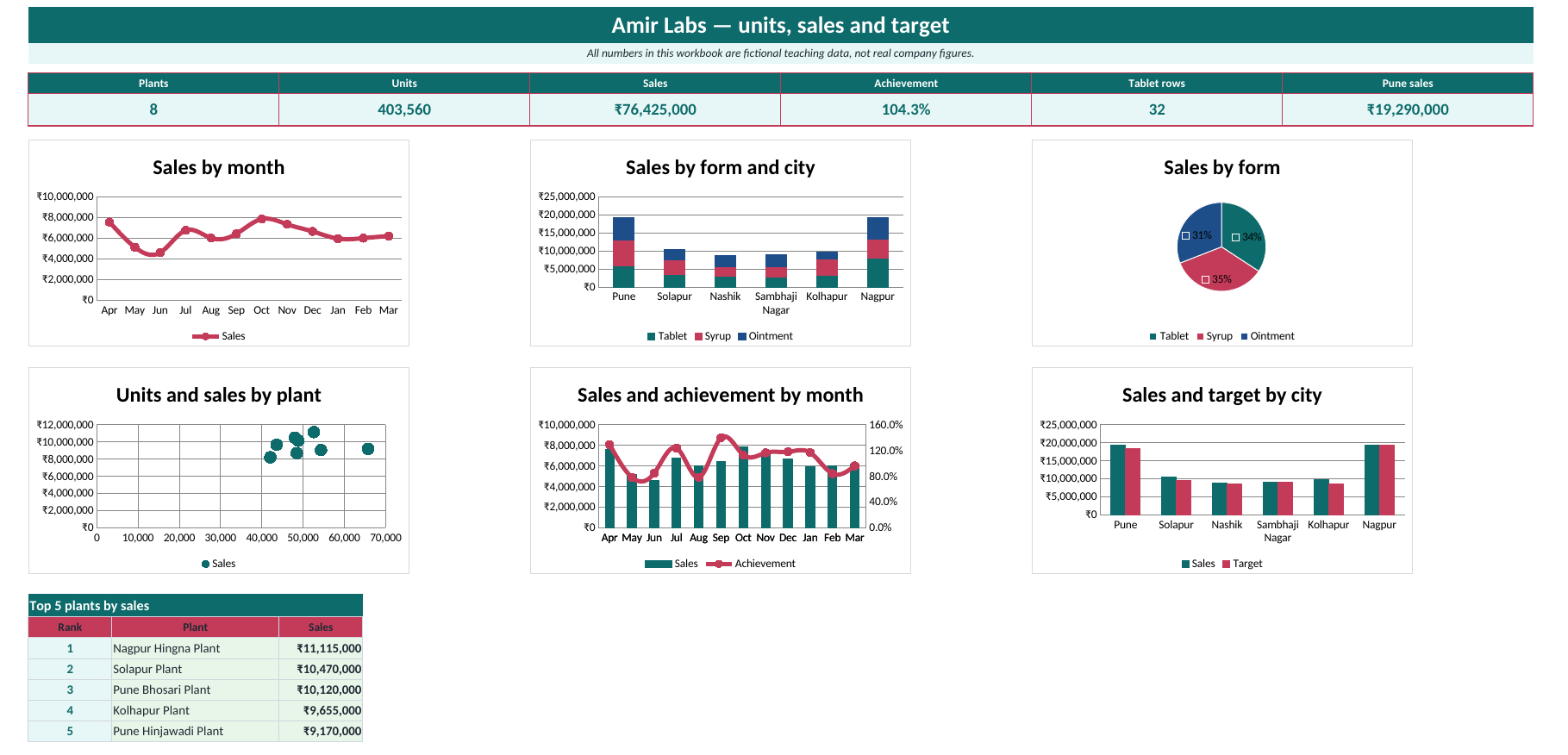1568x755 pixels.
Task: Click the Units KPI value 403,560
Action: pyautogui.click(x=404, y=109)
